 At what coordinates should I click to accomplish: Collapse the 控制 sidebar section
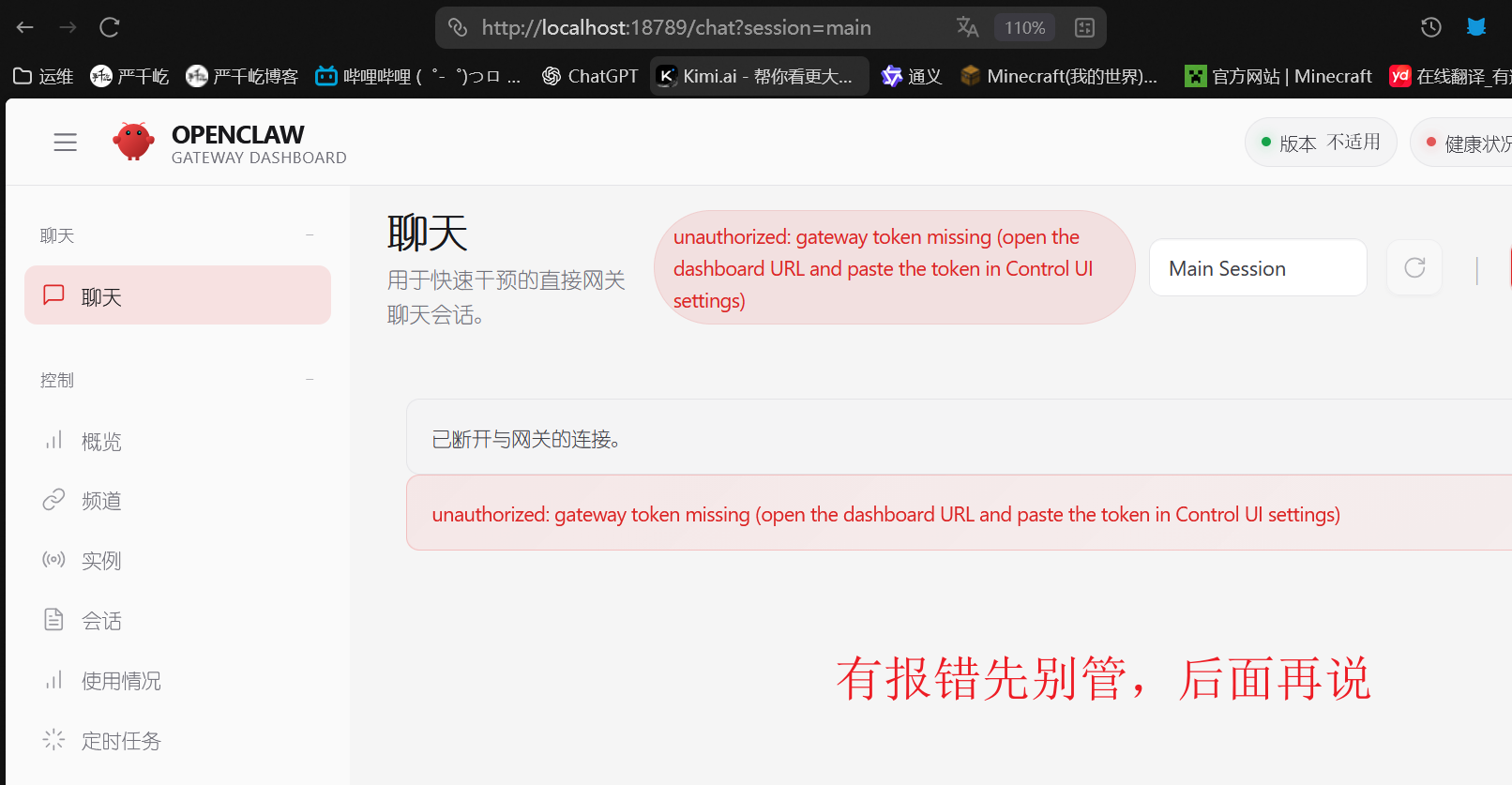310,380
